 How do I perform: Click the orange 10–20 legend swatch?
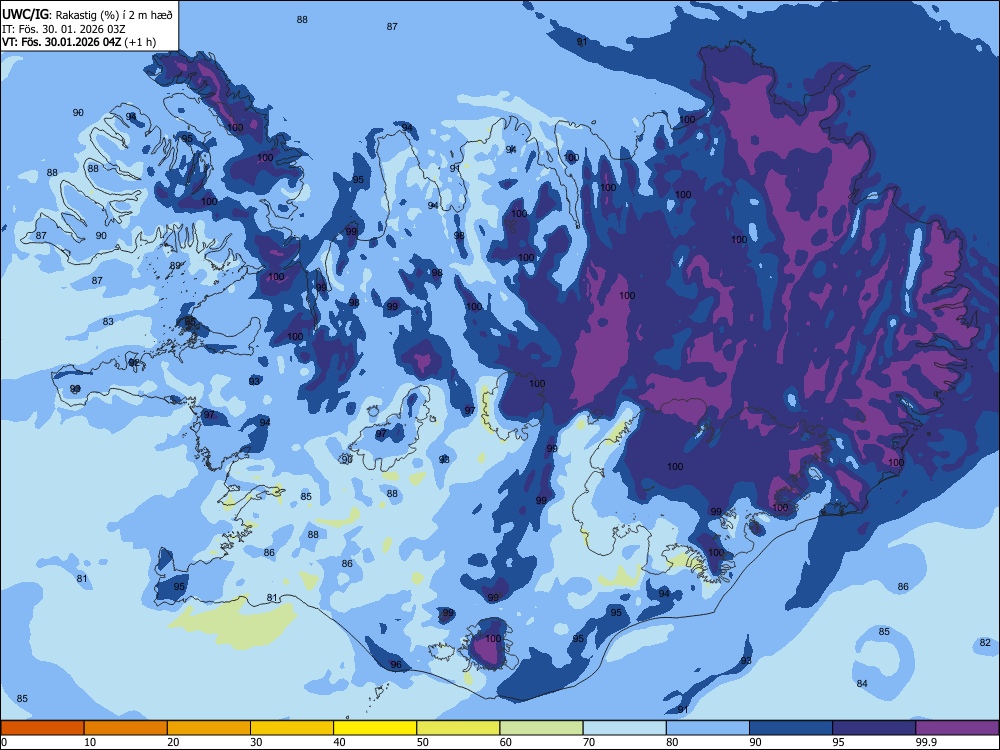point(126,728)
